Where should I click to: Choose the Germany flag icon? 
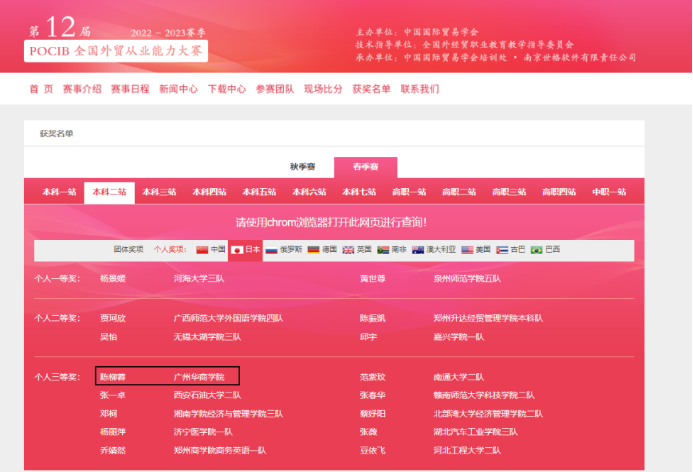[x=313, y=249]
